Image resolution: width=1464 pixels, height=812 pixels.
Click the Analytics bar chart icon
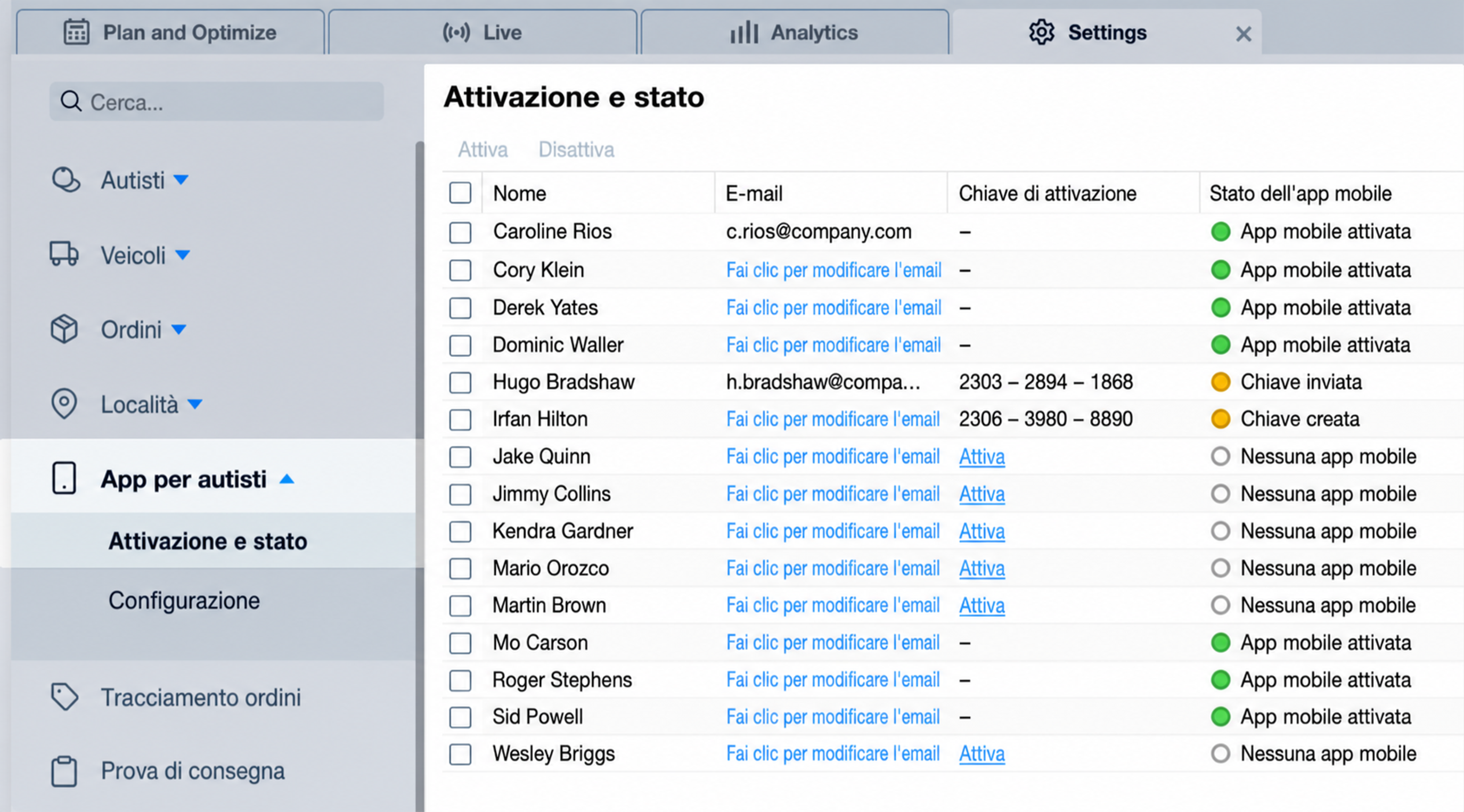pyautogui.click(x=745, y=32)
